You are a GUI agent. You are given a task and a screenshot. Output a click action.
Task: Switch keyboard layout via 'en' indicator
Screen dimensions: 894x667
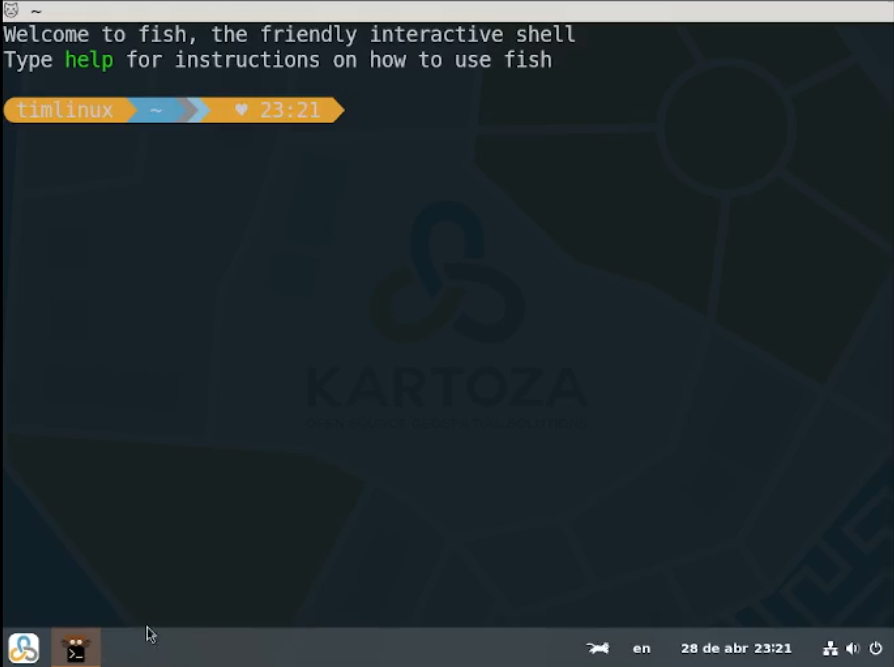(641, 648)
